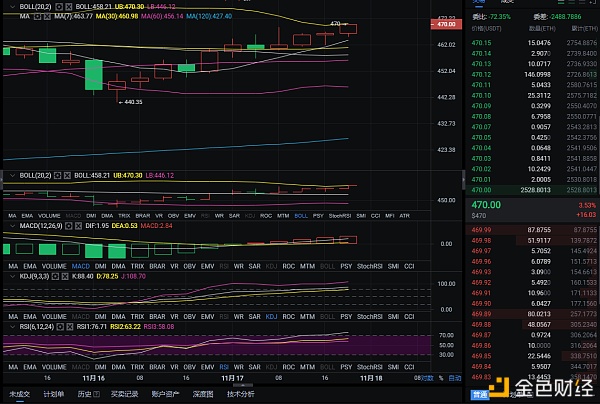Click the 委比 -72.35% value
The height and width of the screenshot is (404, 600).
tap(500, 17)
